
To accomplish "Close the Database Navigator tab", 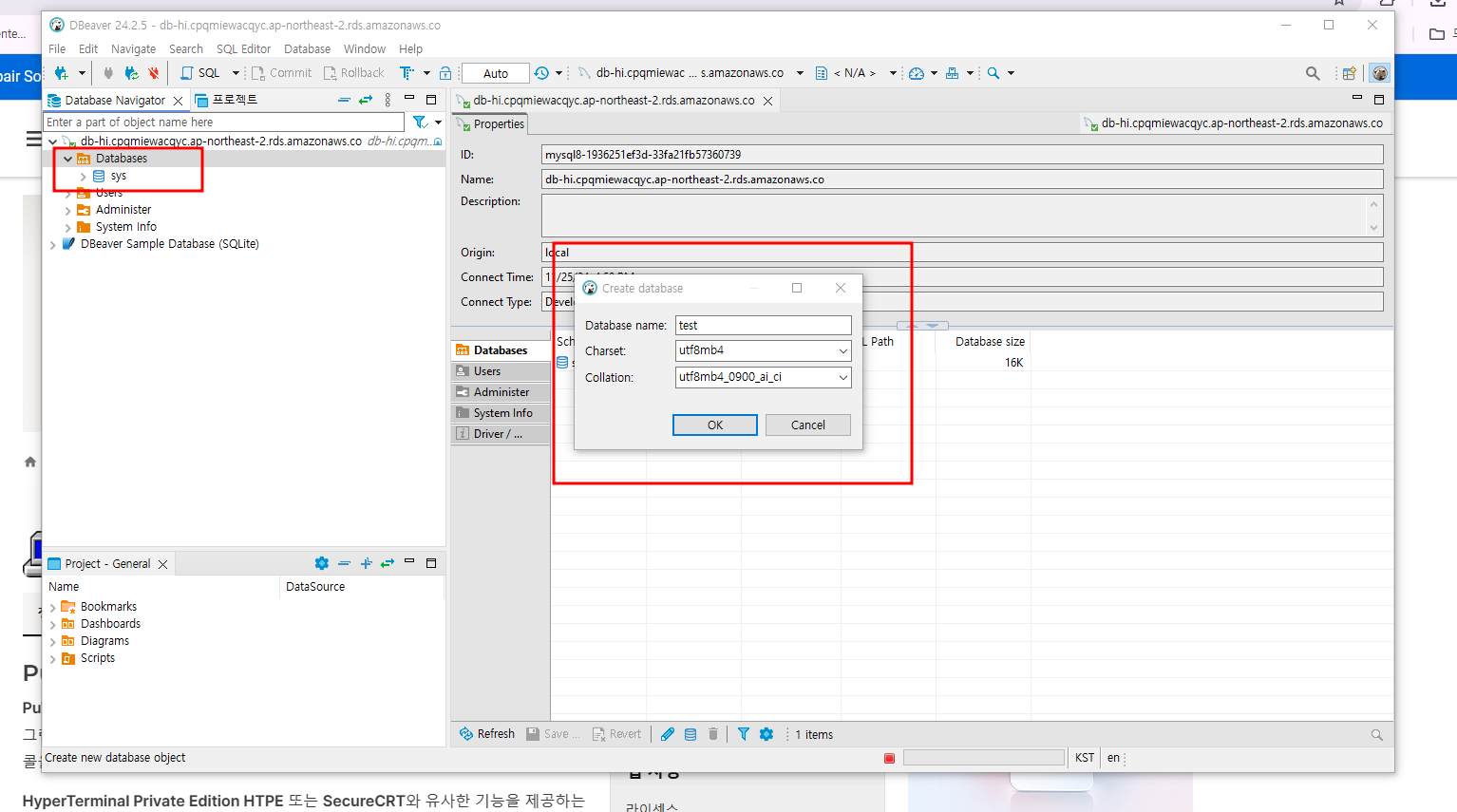I will (x=178, y=101).
